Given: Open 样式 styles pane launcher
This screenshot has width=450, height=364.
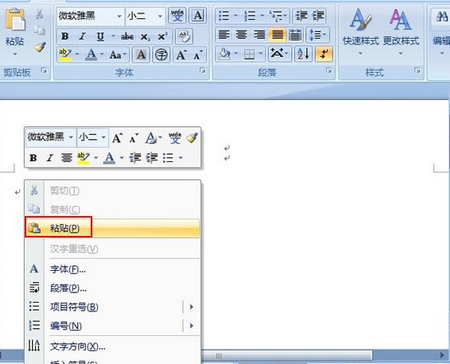Looking at the screenshot, I should click(x=417, y=70).
